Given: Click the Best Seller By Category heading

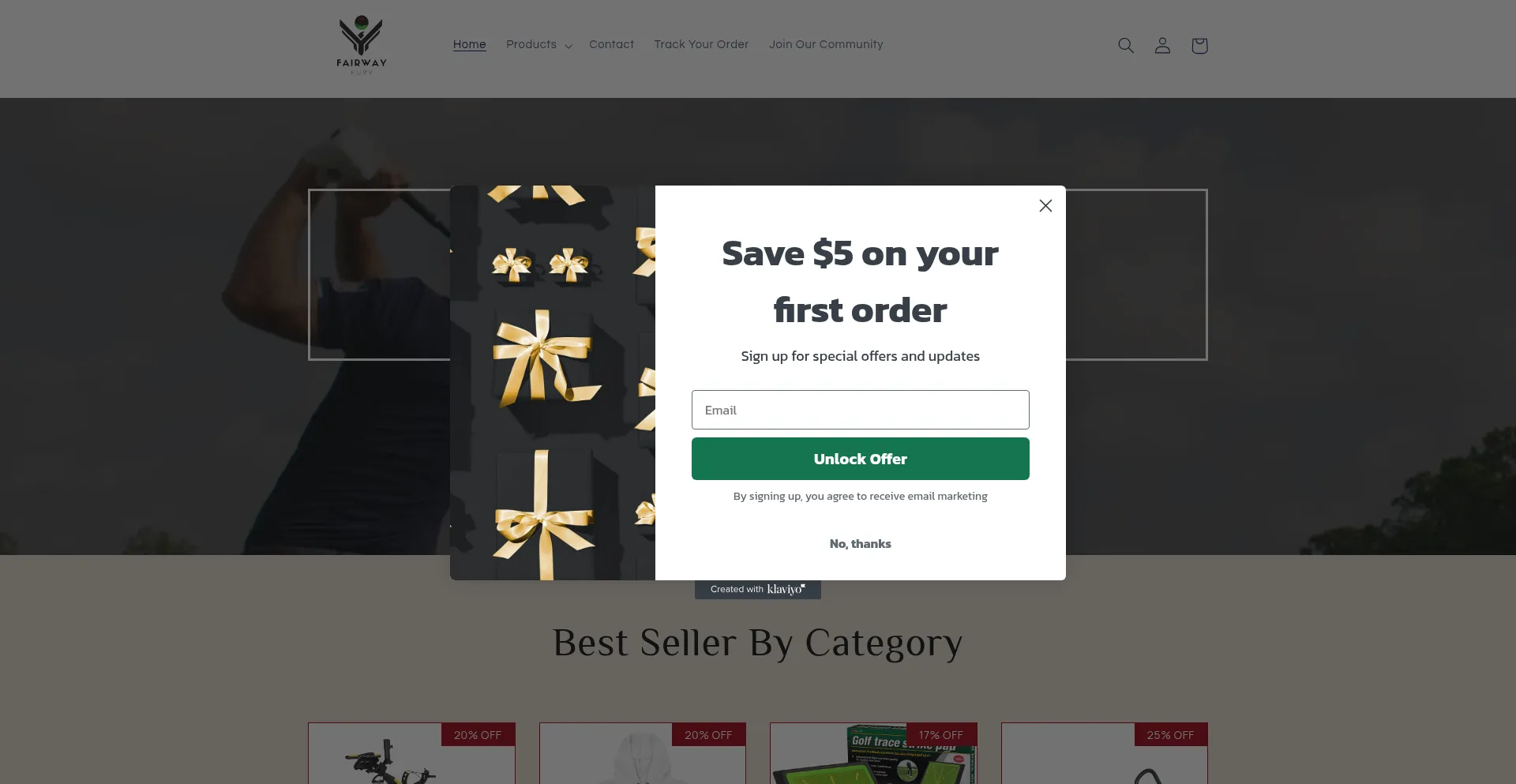Looking at the screenshot, I should 758,643.
